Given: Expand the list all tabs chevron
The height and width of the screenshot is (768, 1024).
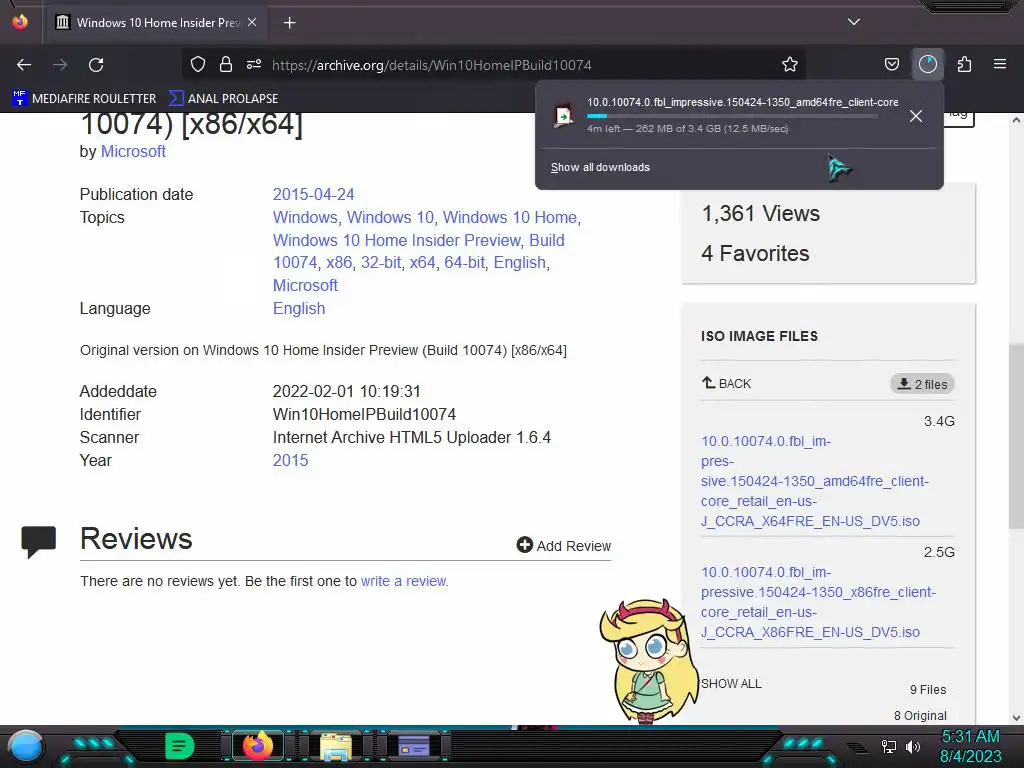Looking at the screenshot, I should (x=854, y=22).
